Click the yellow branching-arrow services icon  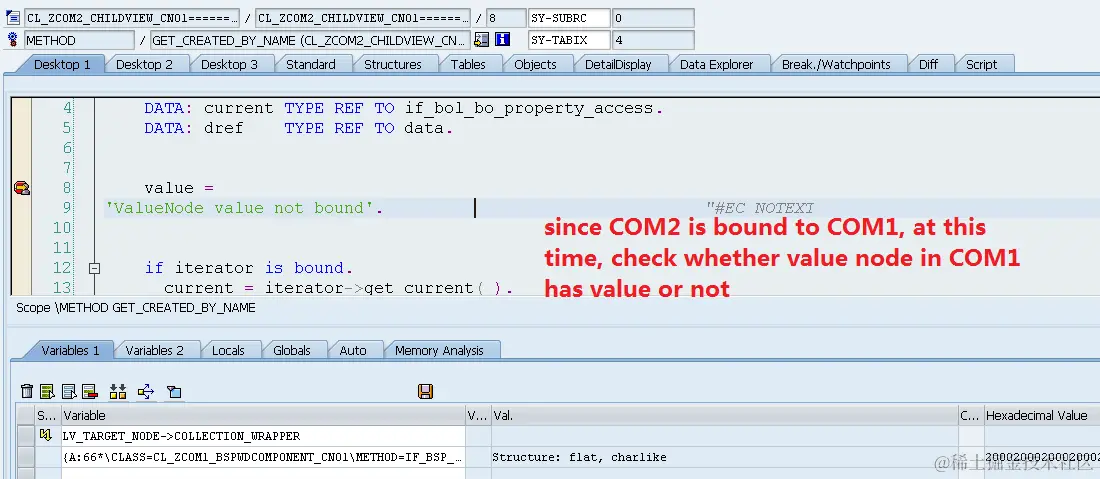(146, 391)
